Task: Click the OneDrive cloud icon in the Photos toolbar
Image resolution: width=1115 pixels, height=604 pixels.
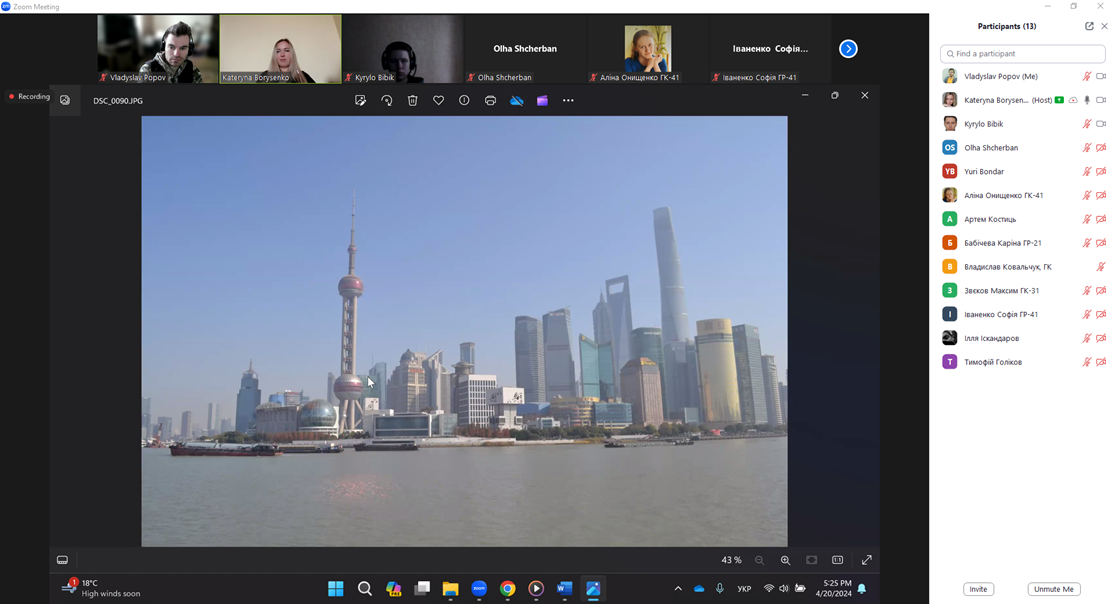Action: (516, 101)
